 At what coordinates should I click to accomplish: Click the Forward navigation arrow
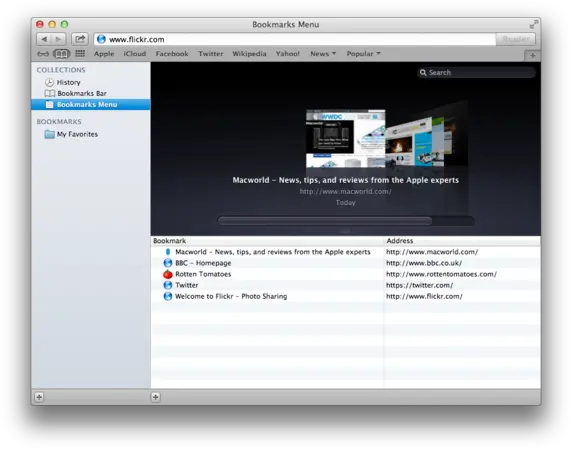(x=59, y=39)
